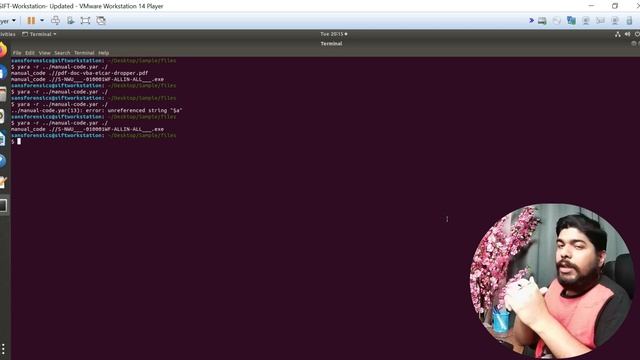Click the CD/DVD drive device icon

(x=556, y=21)
